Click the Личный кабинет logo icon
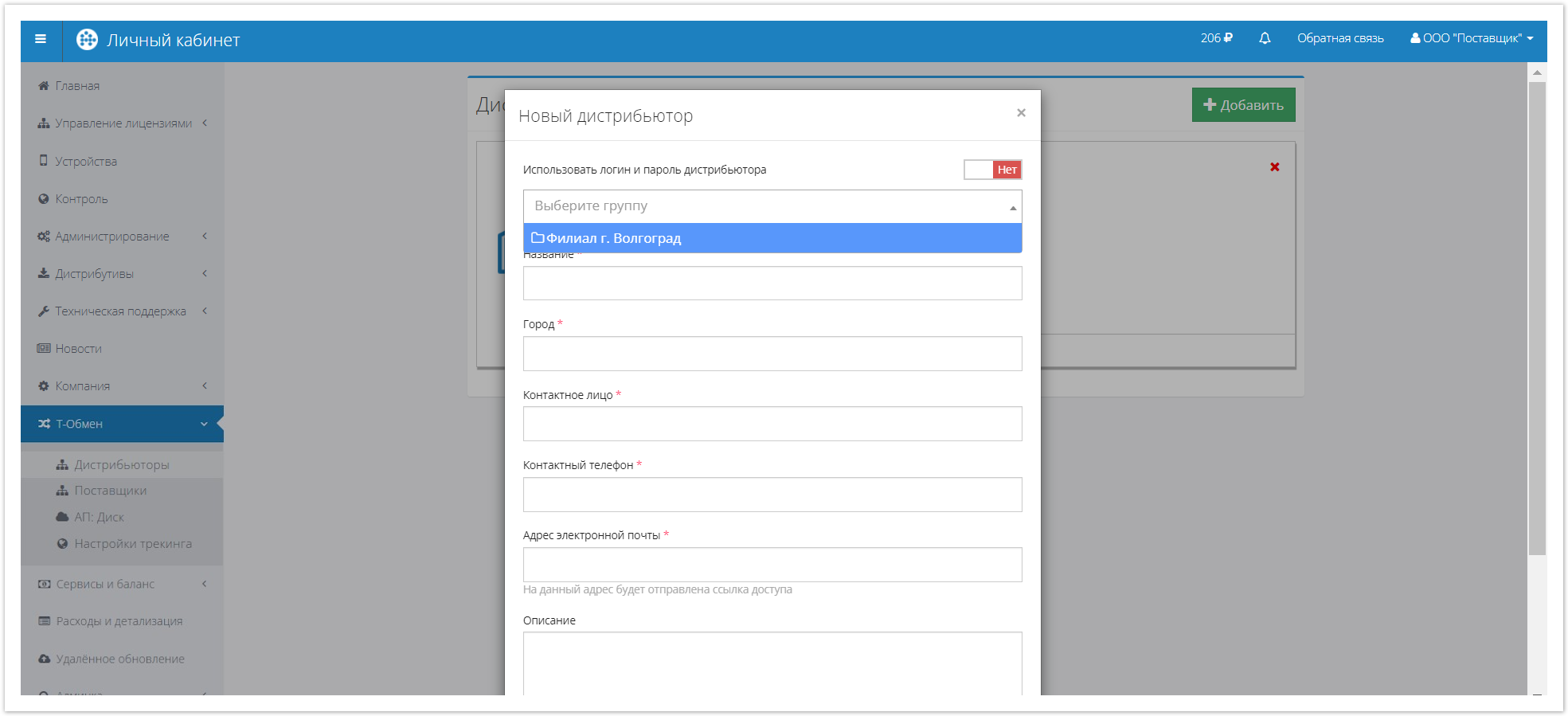The width and height of the screenshot is (1568, 716). coord(87,40)
